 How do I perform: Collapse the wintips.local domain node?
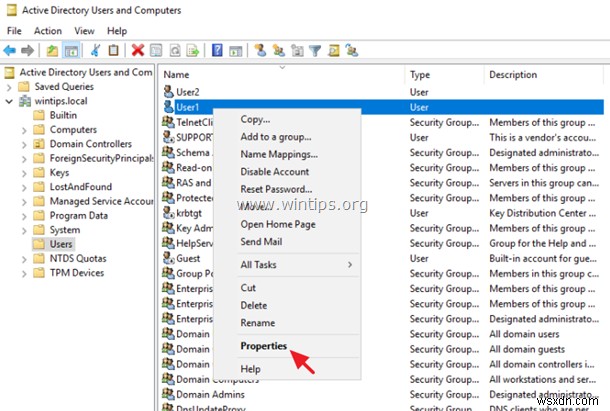click(x=9, y=102)
